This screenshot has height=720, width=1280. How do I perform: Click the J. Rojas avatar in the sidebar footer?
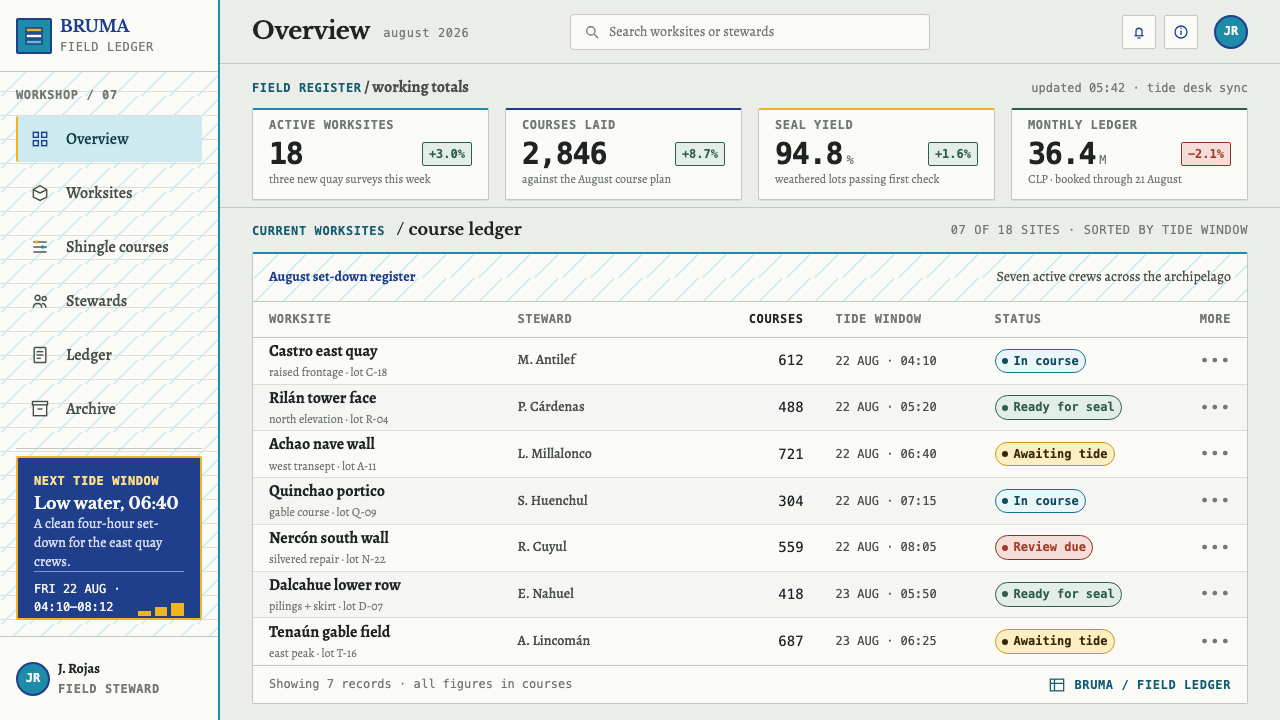[33, 678]
